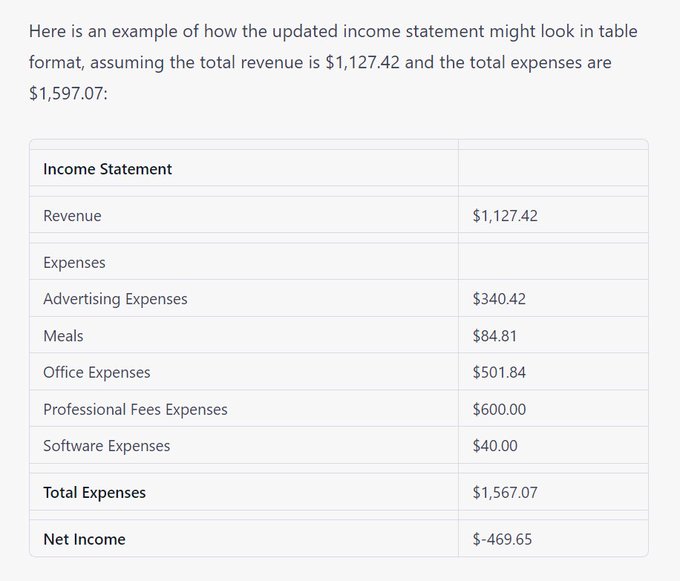Click the empty cell beside Income Statement
680x581 pixels.
click(x=553, y=169)
